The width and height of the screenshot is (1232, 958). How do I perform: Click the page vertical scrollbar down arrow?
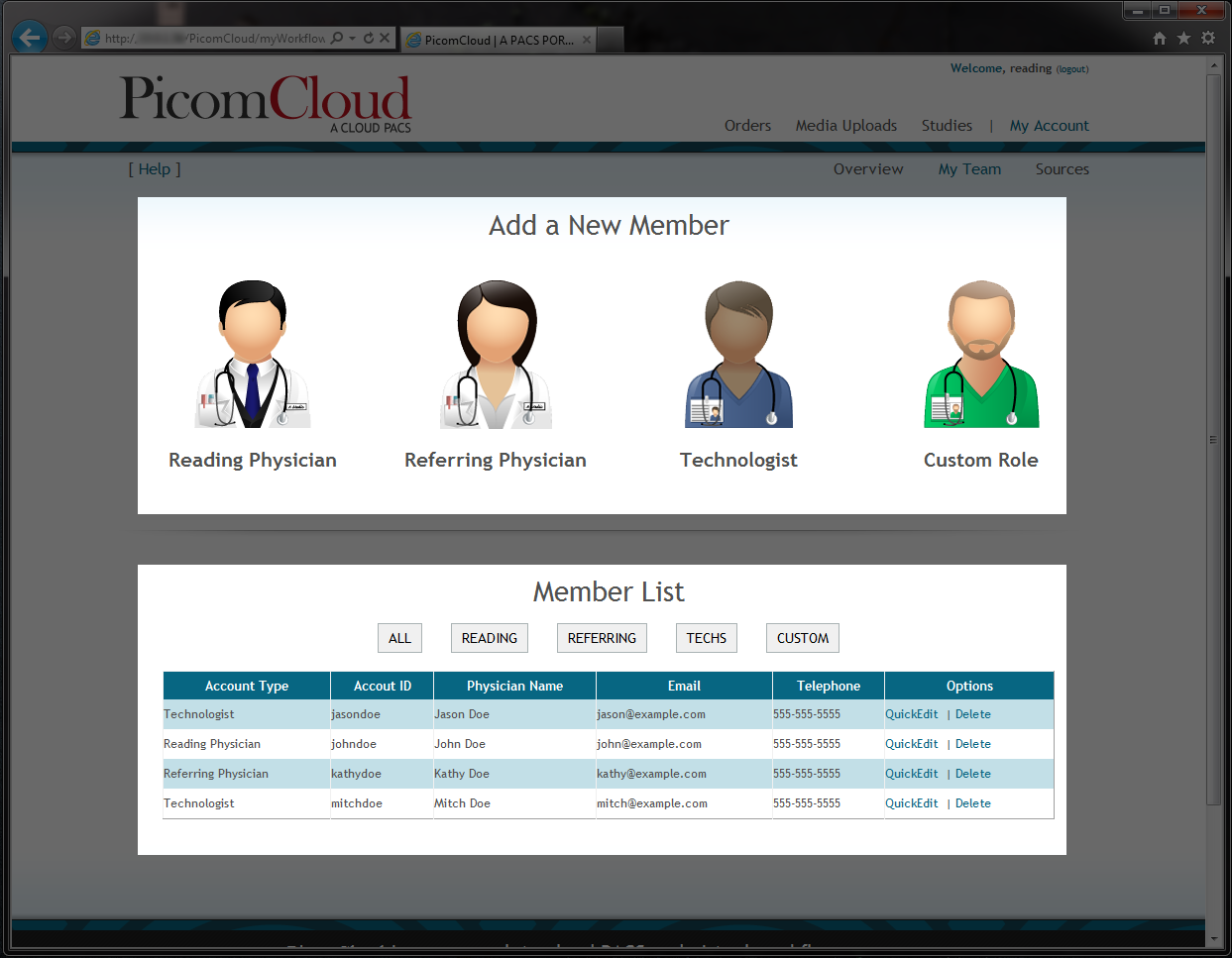point(1214,937)
